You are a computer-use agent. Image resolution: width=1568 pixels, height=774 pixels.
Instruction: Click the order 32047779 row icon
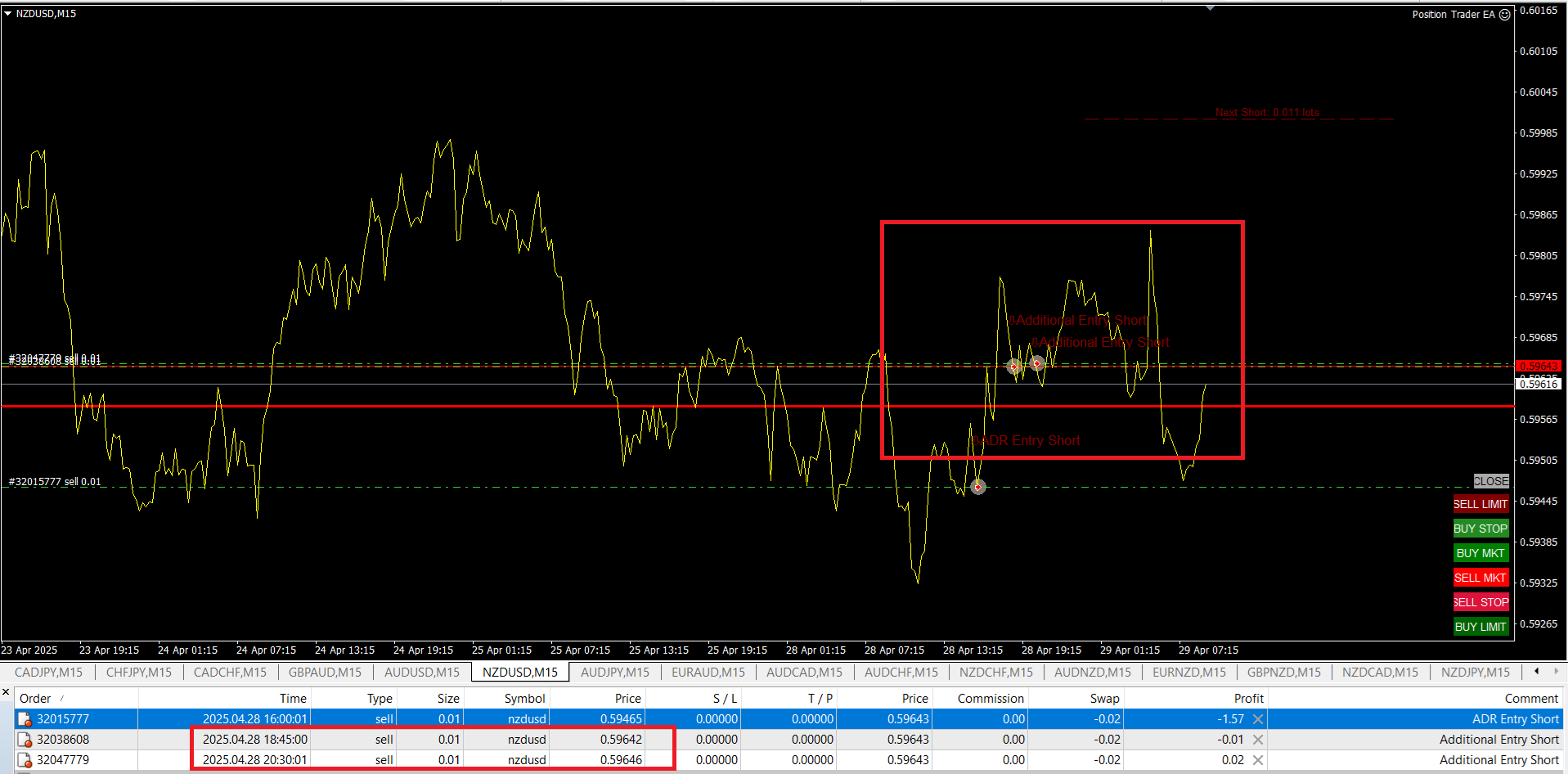25,760
